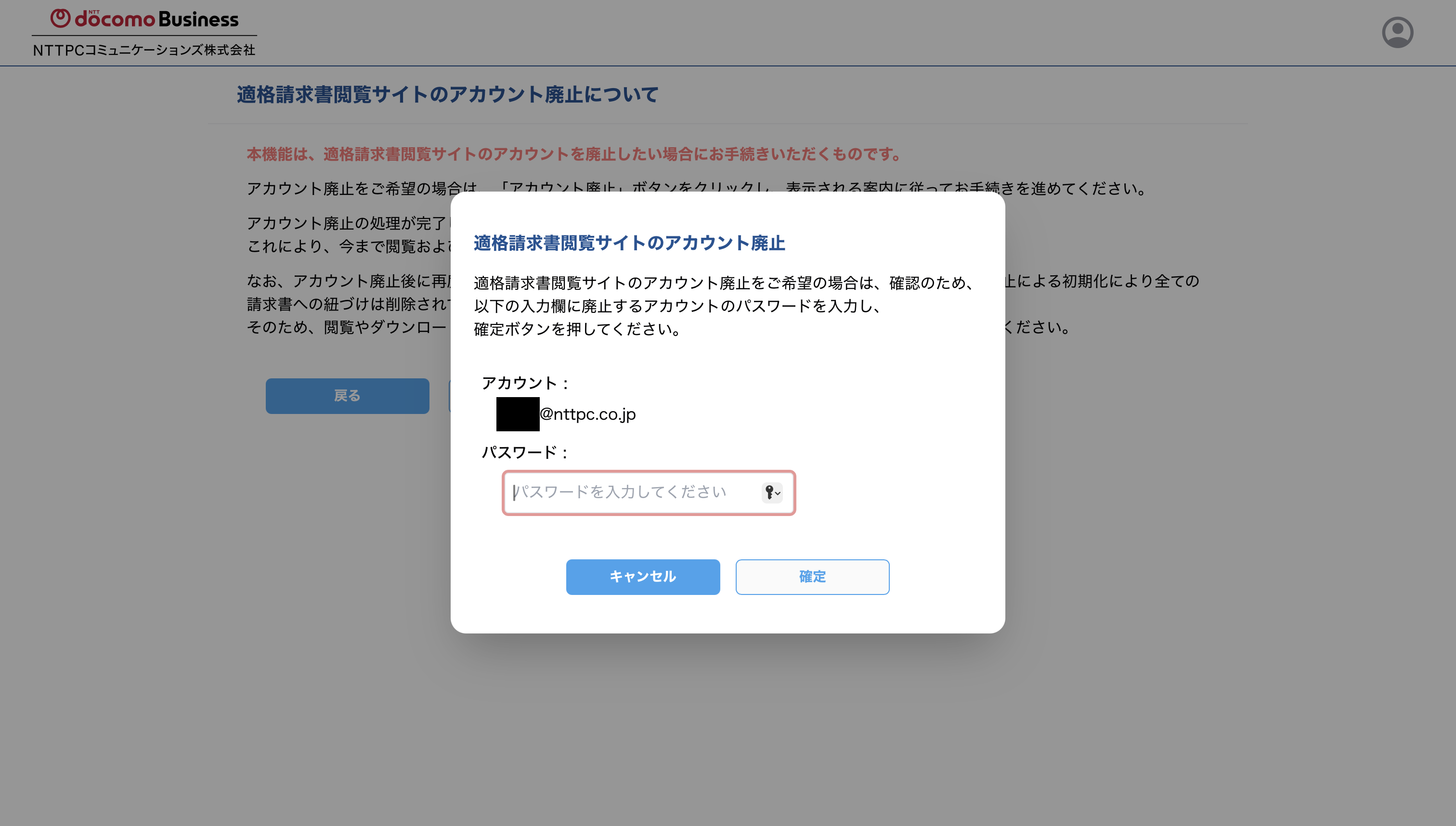Click the black redacted box before email
This screenshot has width=1456, height=826.
(518, 414)
